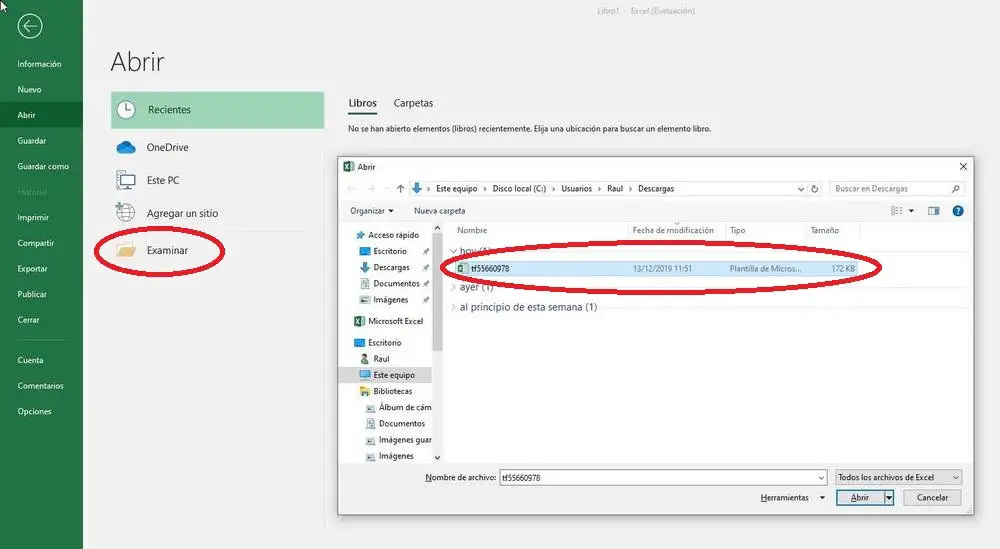Image resolution: width=1000 pixels, height=549 pixels.
Task: Open Cuenta in the sidebar
Action: pyautogui.click(x=31, y=360)
